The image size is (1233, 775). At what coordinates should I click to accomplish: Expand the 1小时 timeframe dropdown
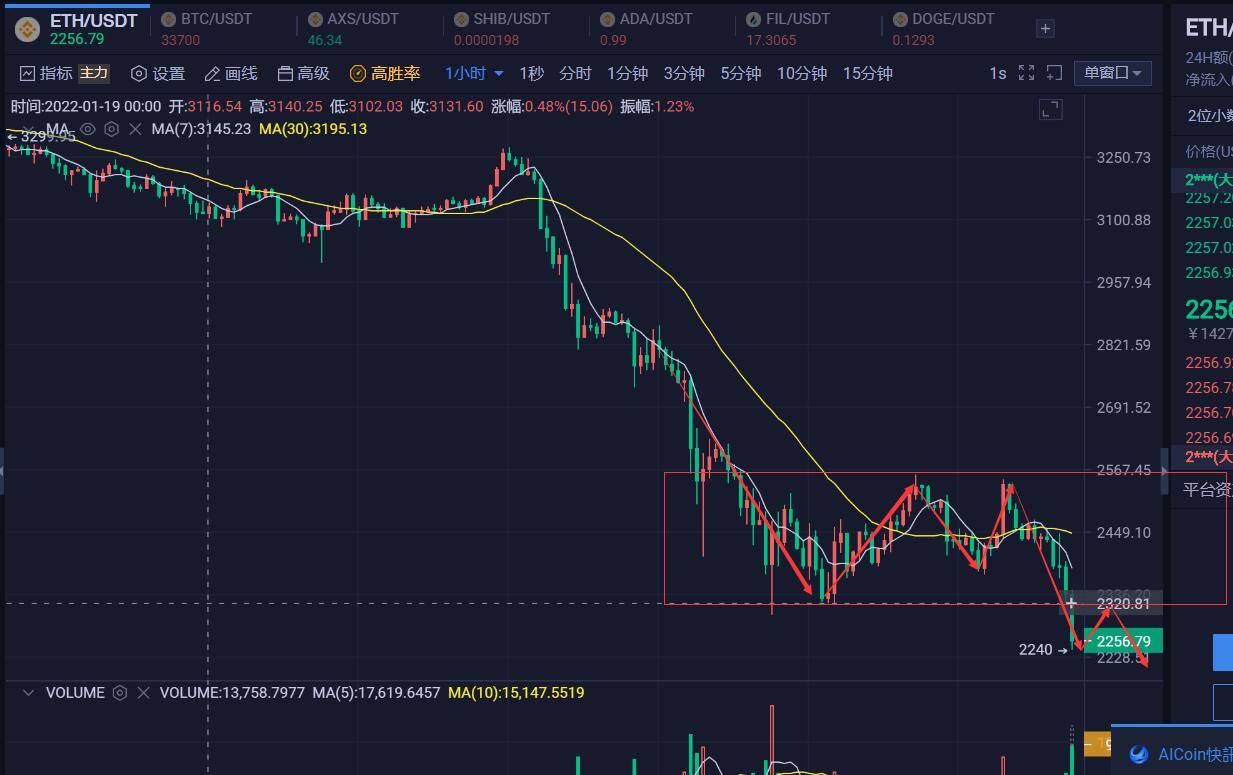pos(474,73)
